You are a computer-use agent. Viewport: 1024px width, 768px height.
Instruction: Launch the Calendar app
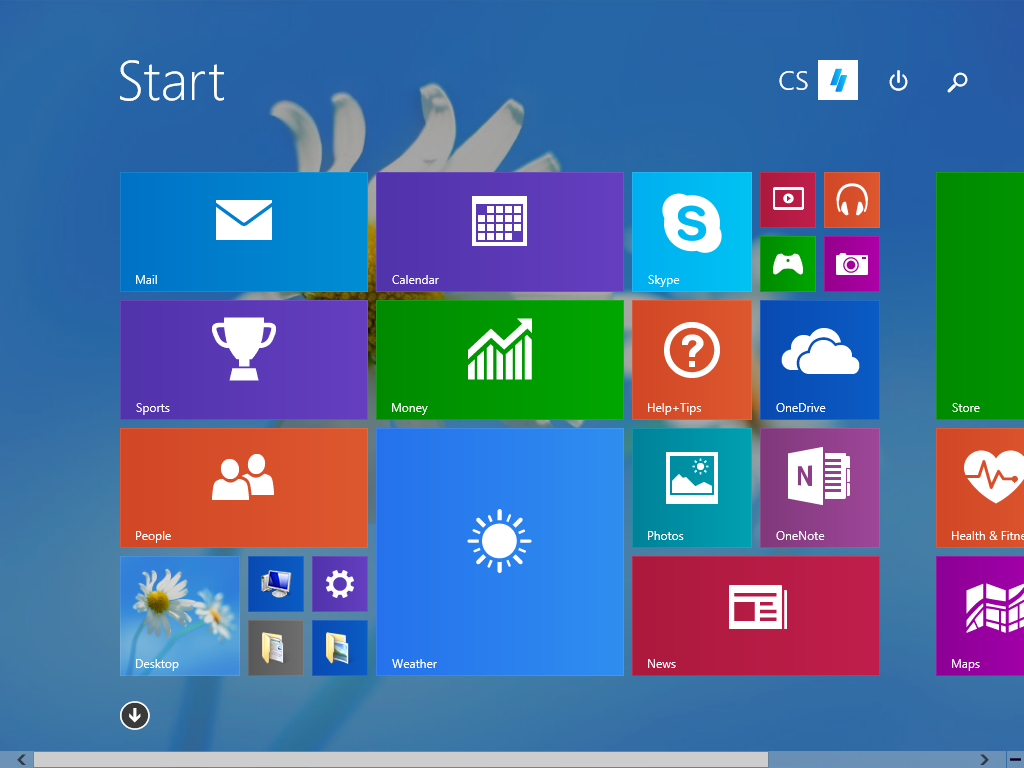click(499, 231)
